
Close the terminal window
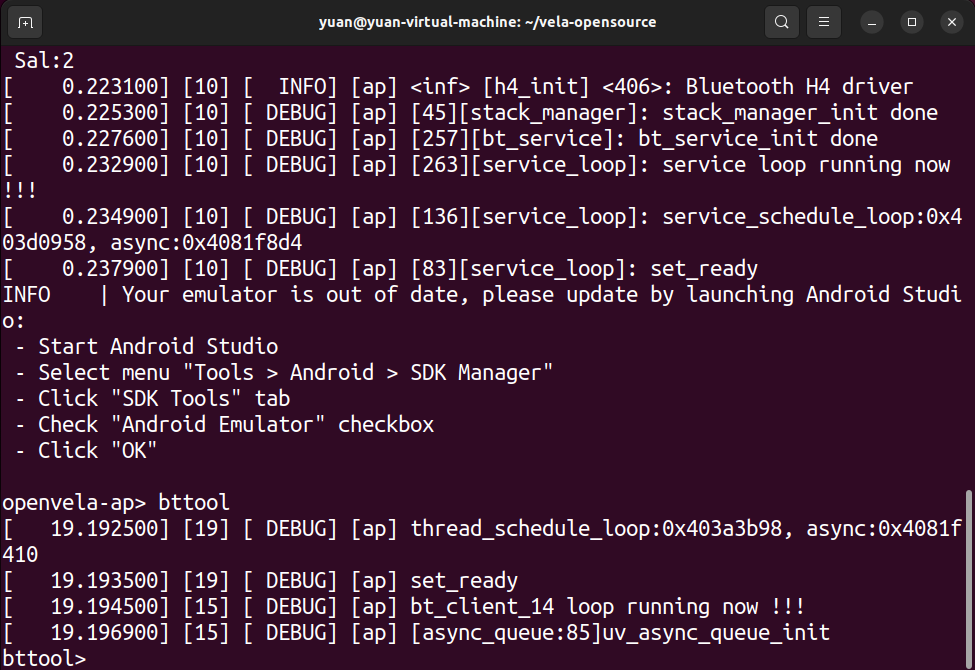pos(950,21)
